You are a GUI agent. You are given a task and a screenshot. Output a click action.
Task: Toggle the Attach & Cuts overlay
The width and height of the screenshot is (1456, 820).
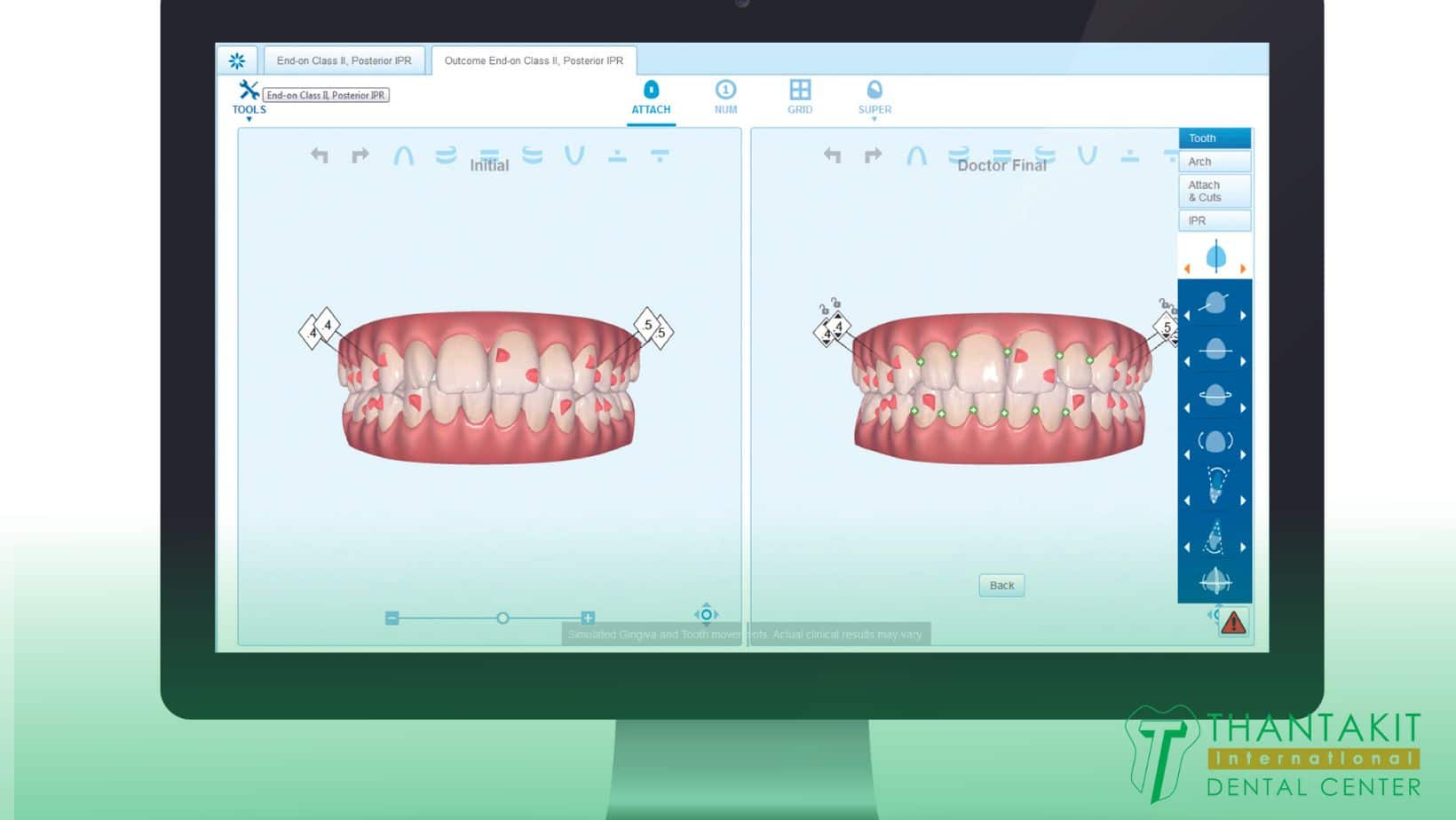click(1214, 190)
